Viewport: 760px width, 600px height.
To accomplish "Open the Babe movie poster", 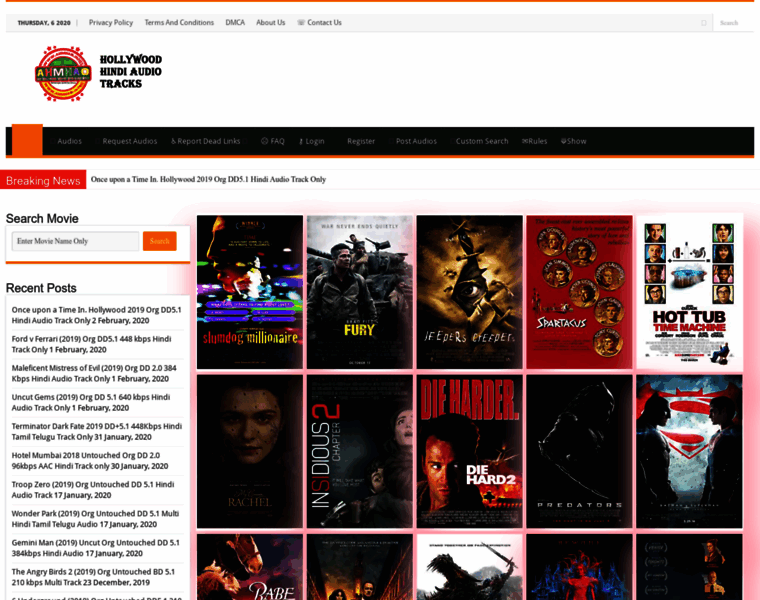I will coord(250,567).
